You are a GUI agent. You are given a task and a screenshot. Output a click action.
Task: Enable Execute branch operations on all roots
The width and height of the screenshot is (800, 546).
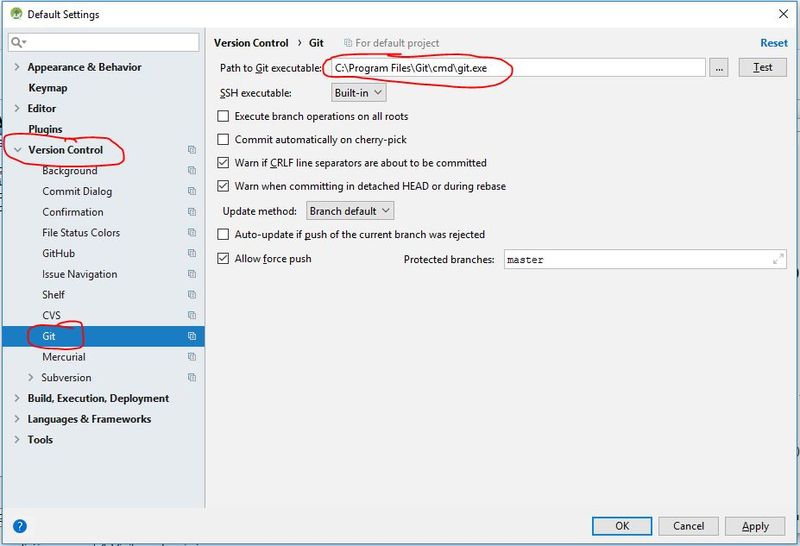(223, 116)
